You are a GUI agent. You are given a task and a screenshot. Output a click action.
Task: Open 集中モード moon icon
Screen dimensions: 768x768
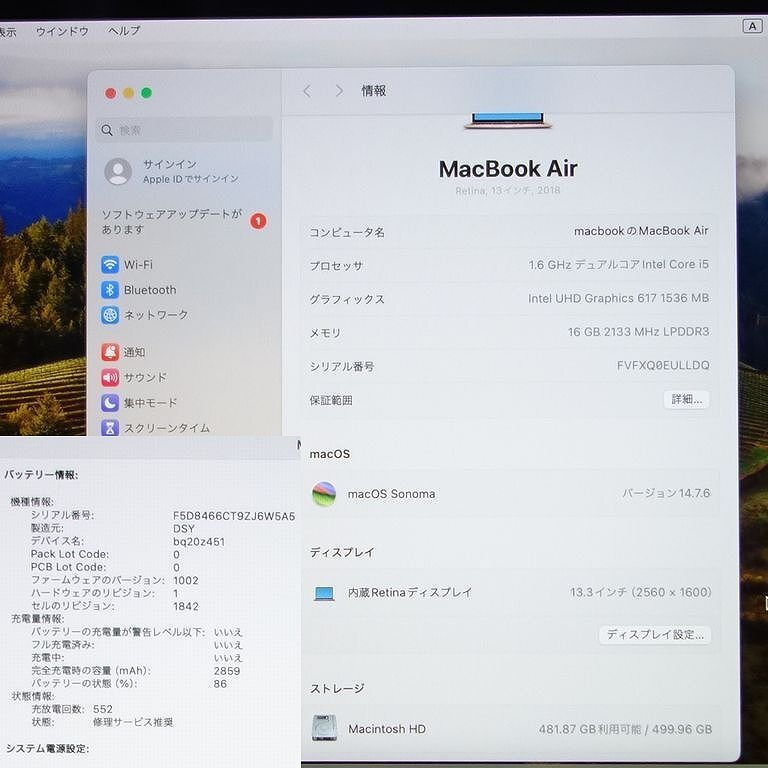click(x=110, y=403)
